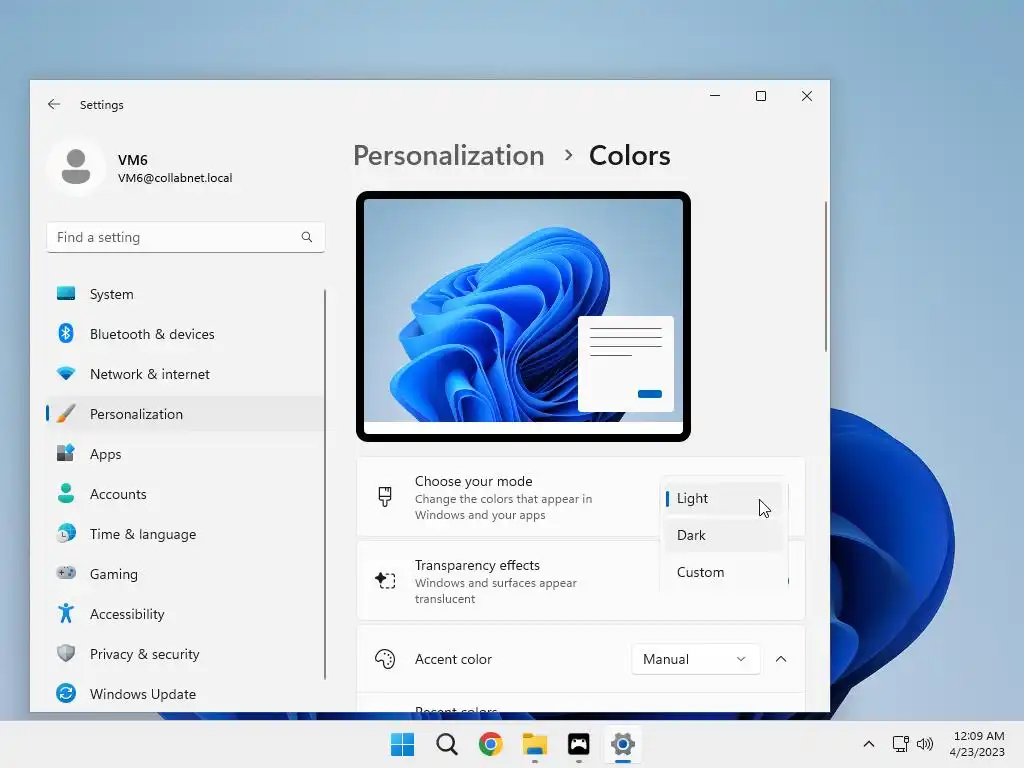Click the Privacy & security shield icon
This screenshot has height=768, width=1024.
(x=66, y=653)
